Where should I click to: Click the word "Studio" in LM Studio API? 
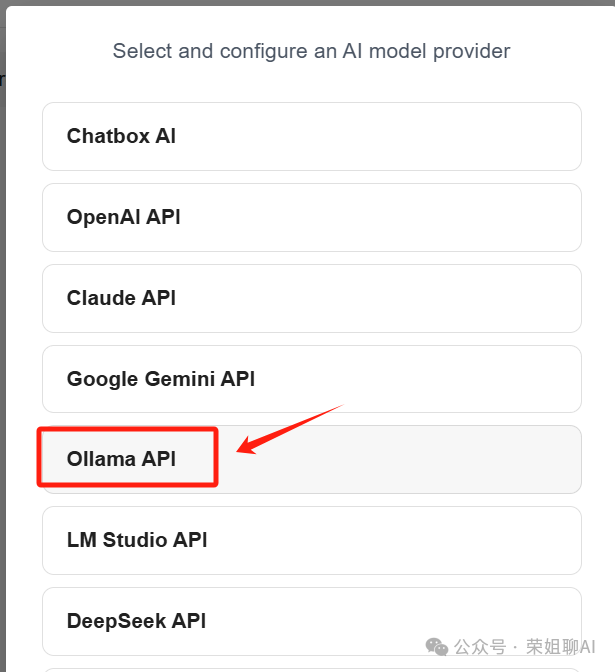pyautogui.click(x=135, y=540)
